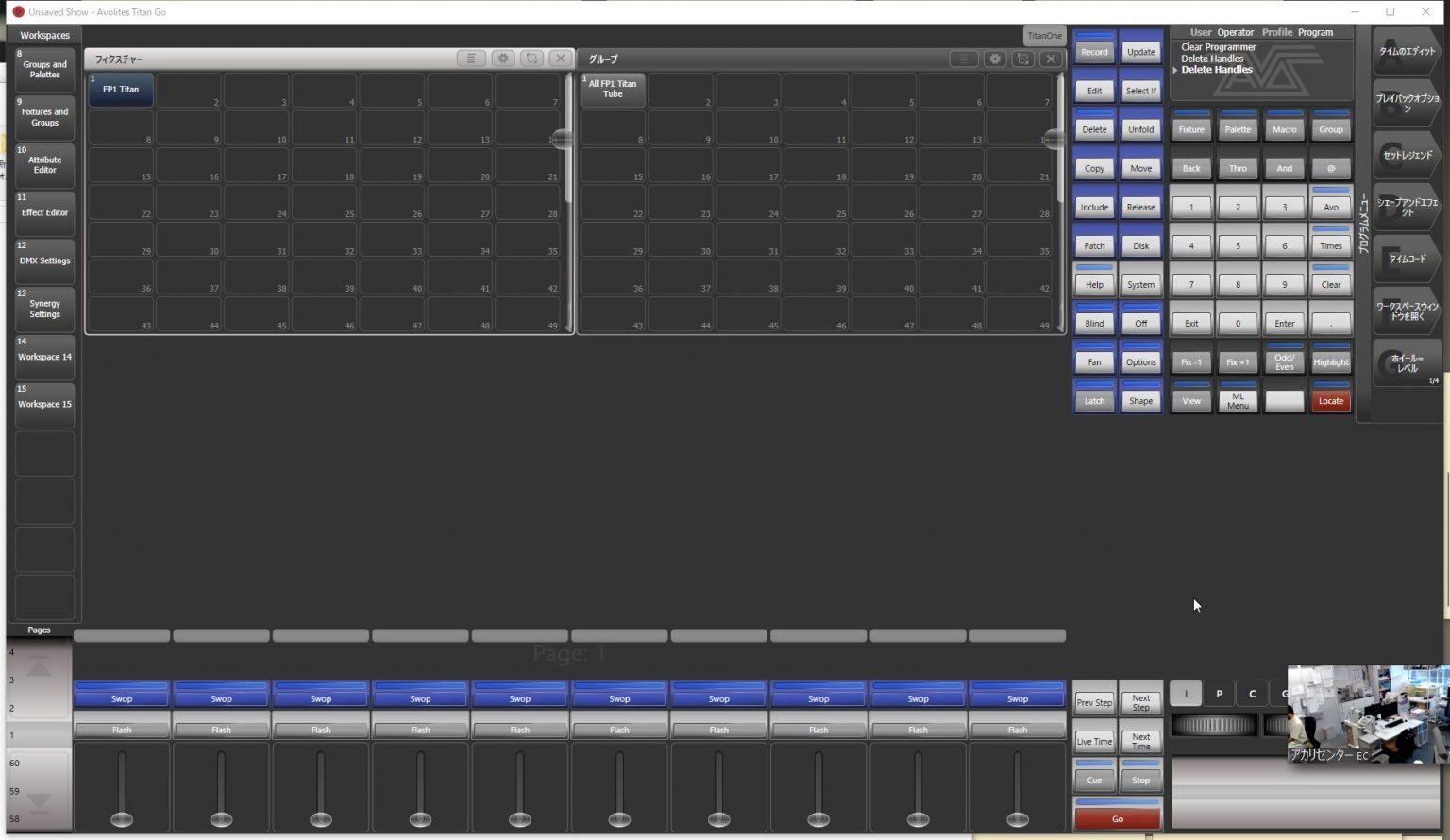
Task: Select softkey A タイムのエディット
Action: point(1407,51)
